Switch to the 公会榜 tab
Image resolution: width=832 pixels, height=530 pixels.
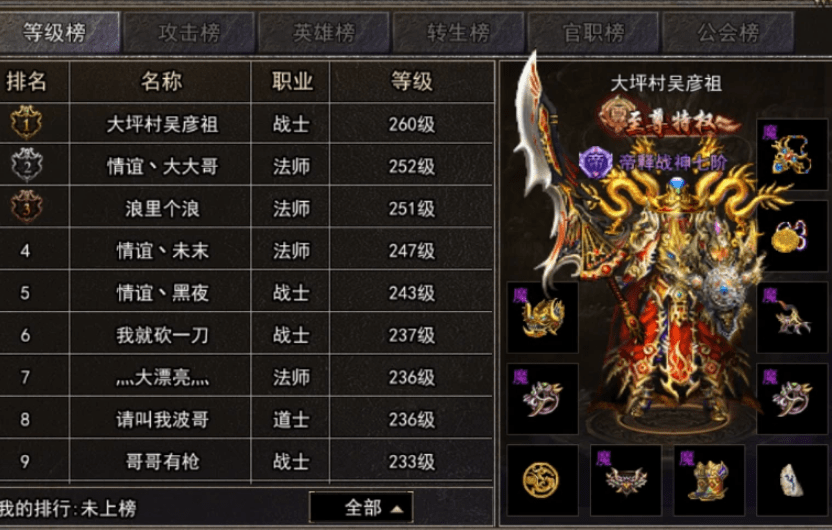click(x=728, y=33)
